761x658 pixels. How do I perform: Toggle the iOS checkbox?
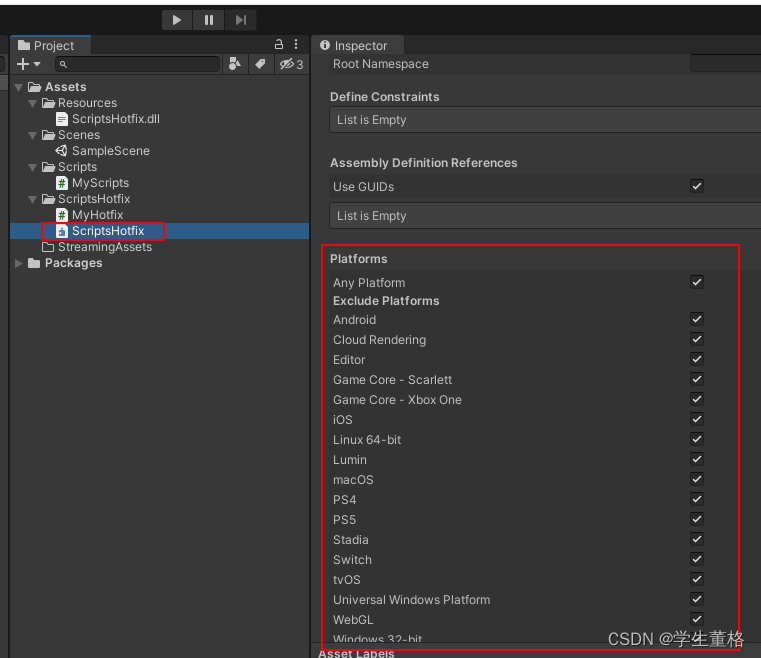[697, 419]
